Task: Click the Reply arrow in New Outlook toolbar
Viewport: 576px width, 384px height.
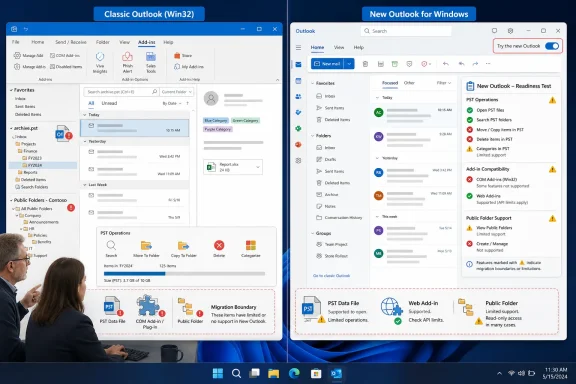Action: tap(446, 64)
